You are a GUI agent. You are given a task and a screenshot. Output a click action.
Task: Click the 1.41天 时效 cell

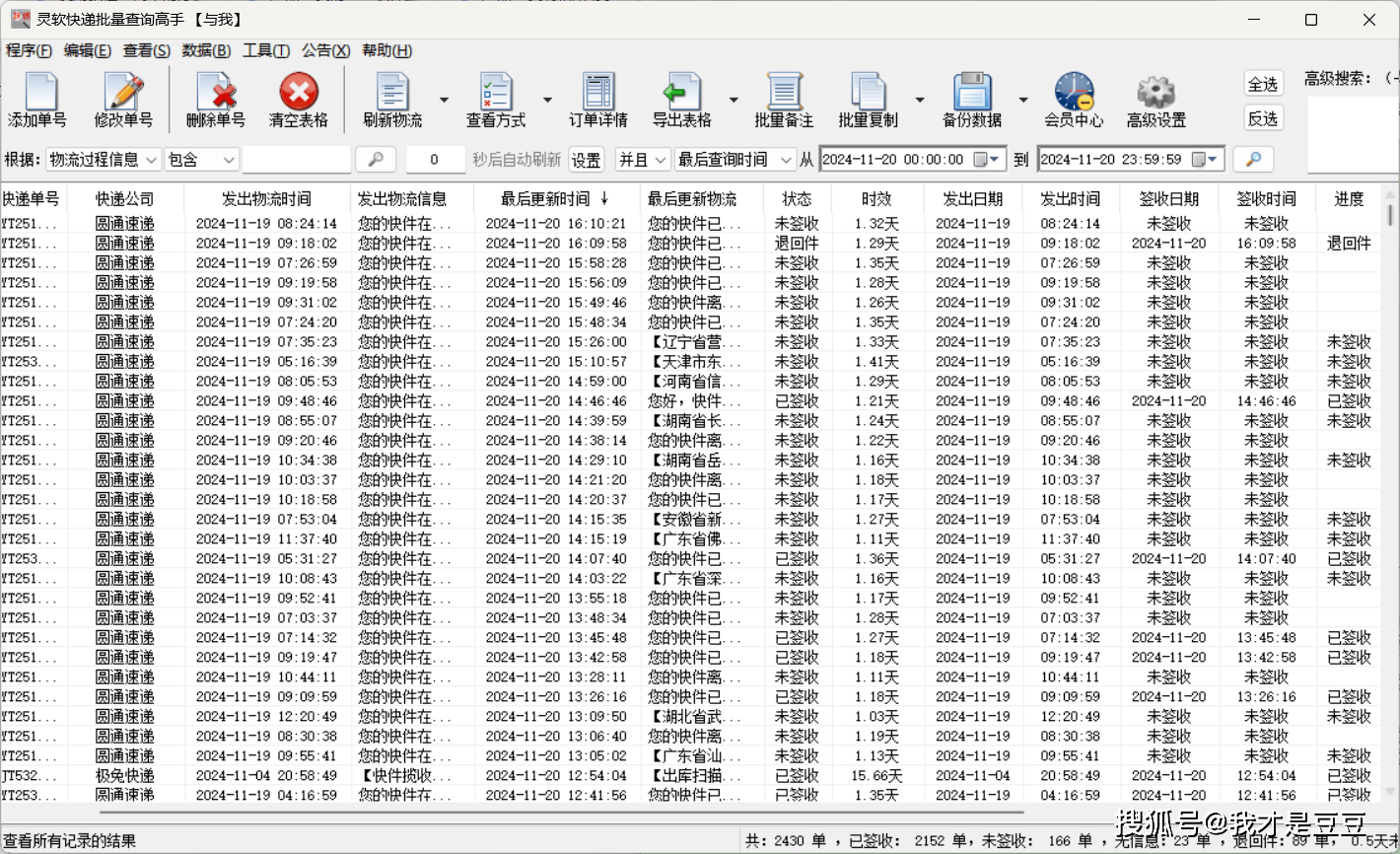coord(876,362)
